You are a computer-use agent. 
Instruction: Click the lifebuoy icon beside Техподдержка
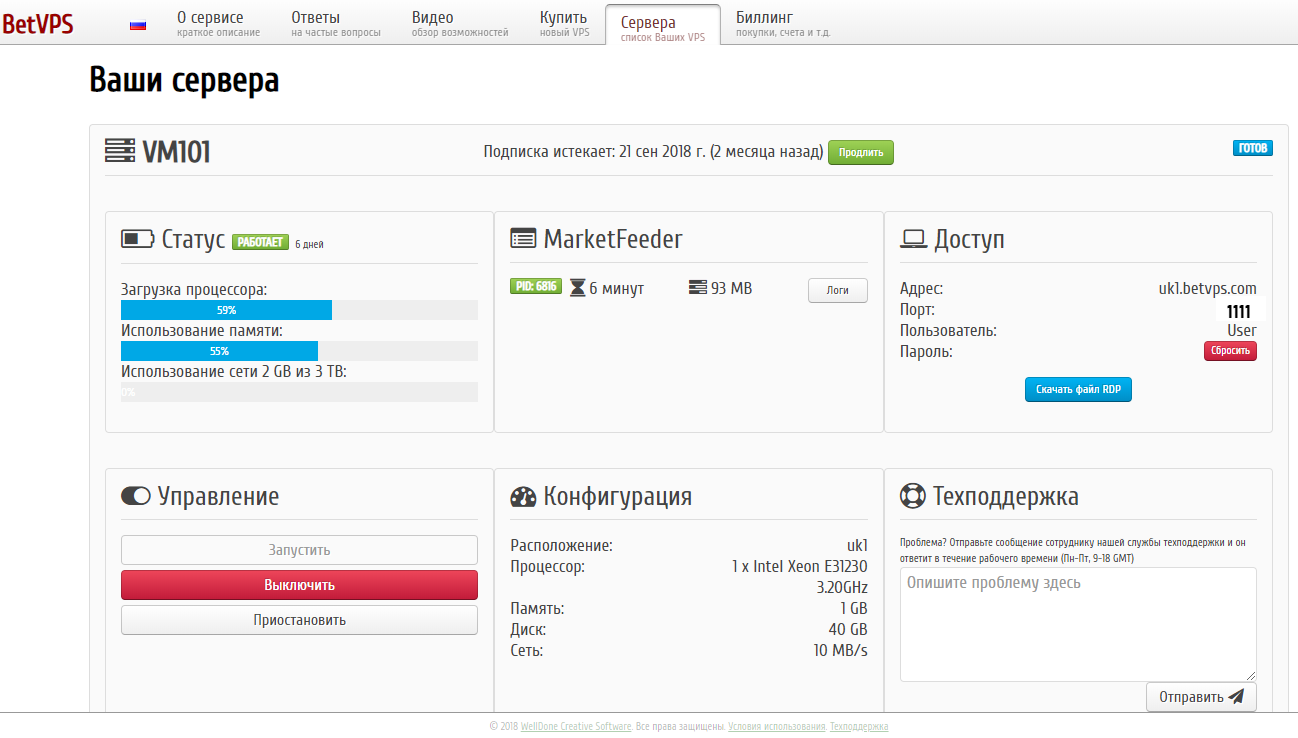[x=913, y=496]
